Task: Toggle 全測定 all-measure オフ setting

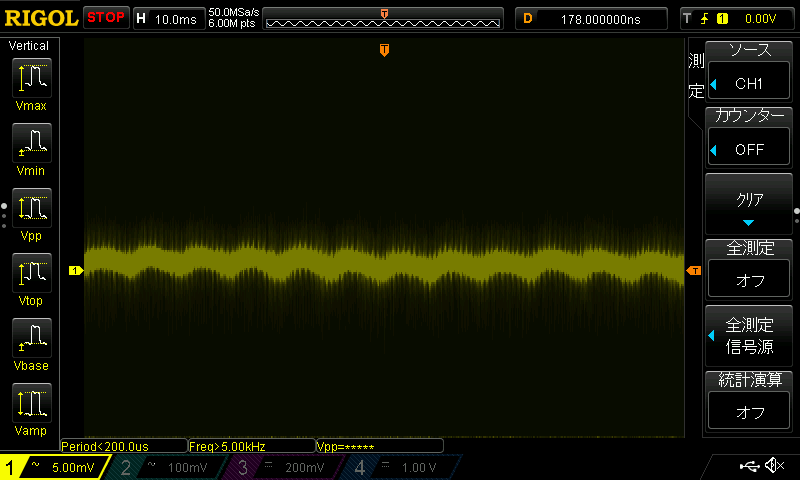Action: (x=748, y=270)
